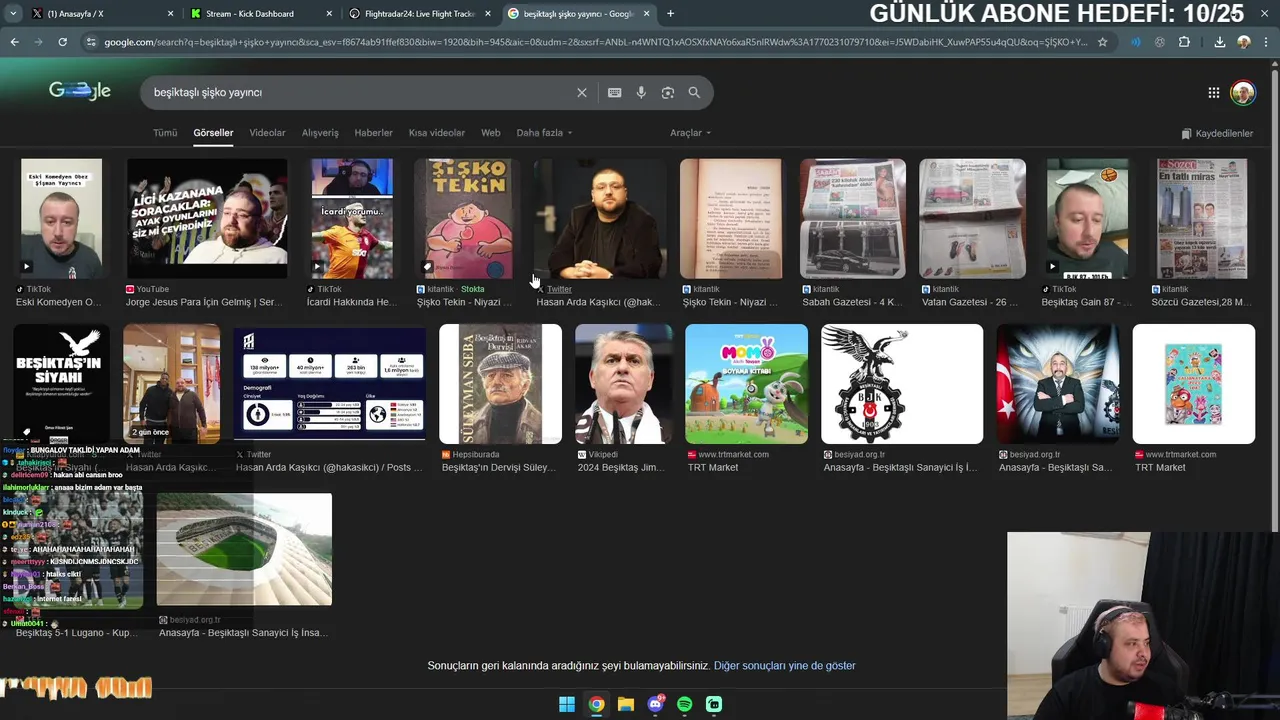
Task: Open File Explorer from the taskbar
Action: click(626, 704)
